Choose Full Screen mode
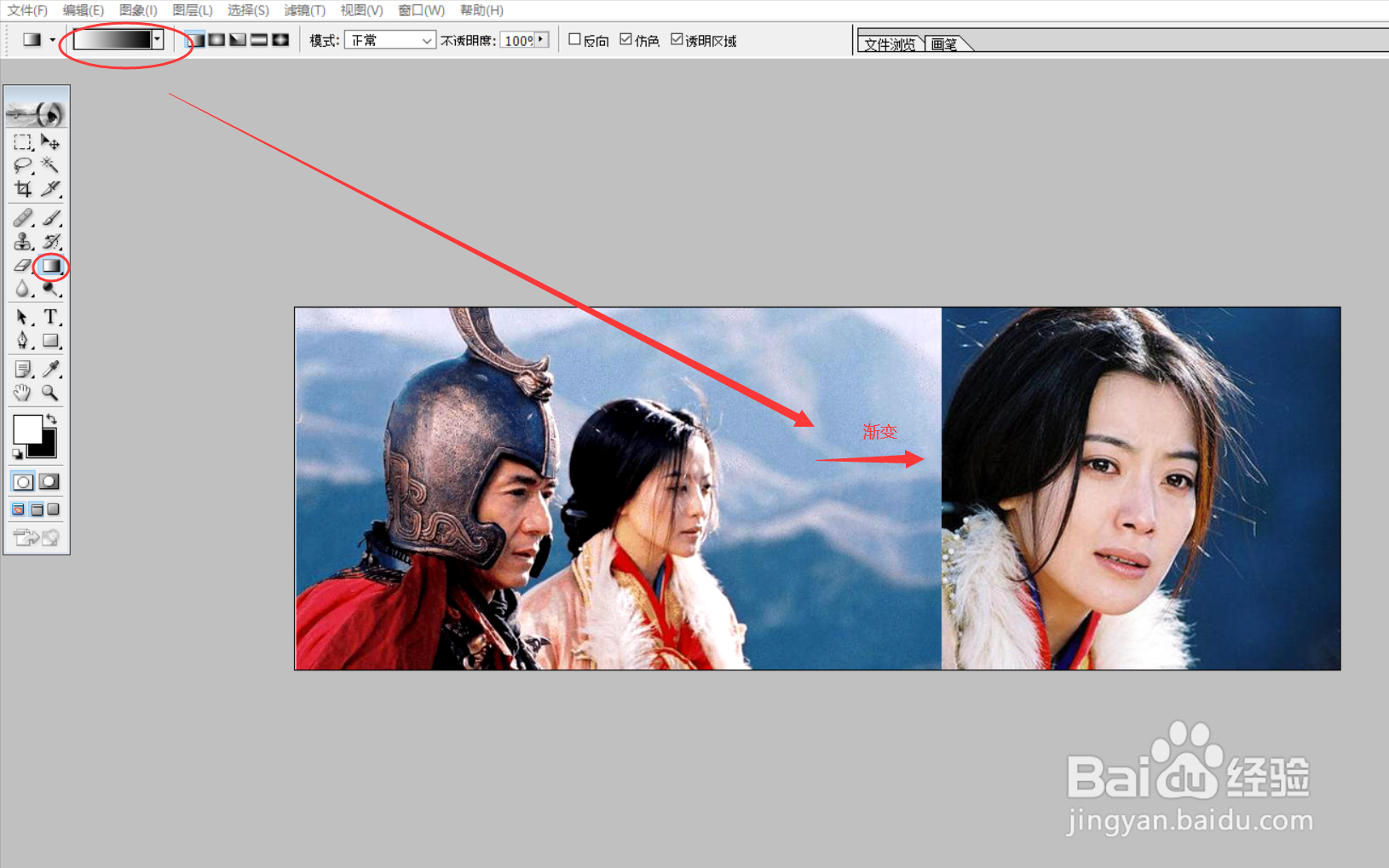1389x868 pixels. 54,509
